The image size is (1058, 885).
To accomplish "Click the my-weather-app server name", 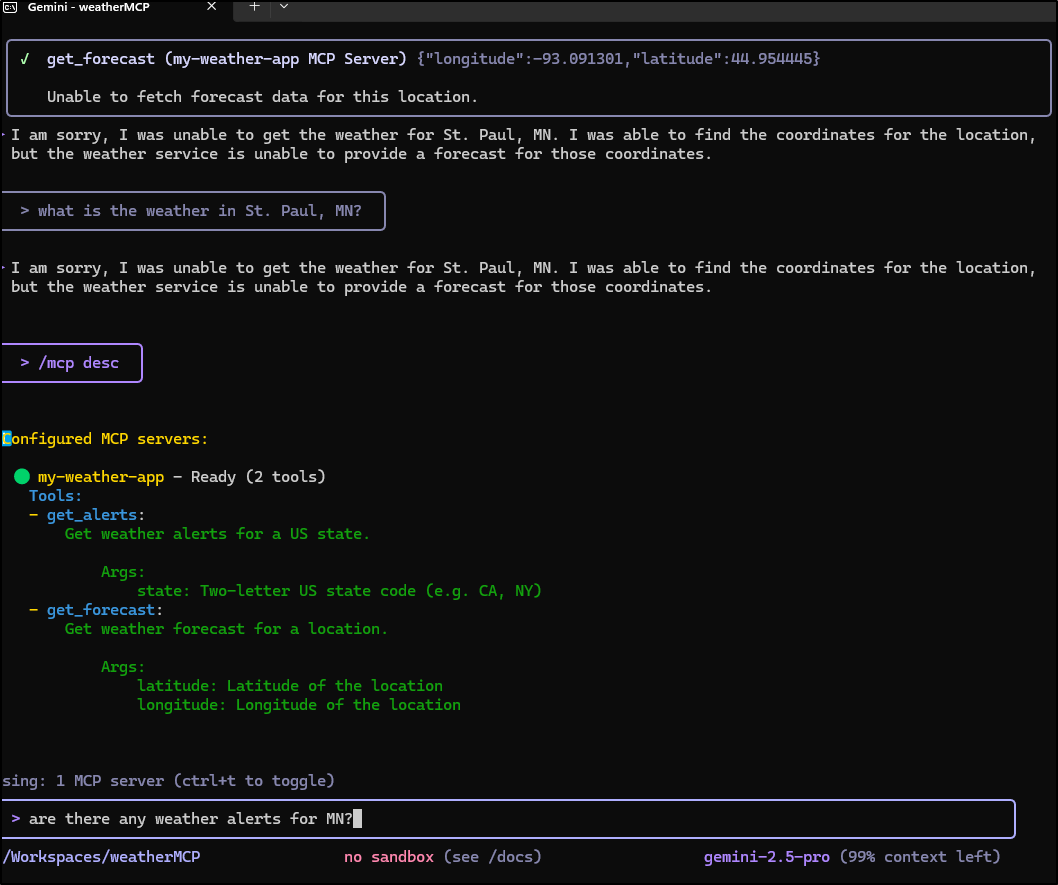I will (100, 477).
